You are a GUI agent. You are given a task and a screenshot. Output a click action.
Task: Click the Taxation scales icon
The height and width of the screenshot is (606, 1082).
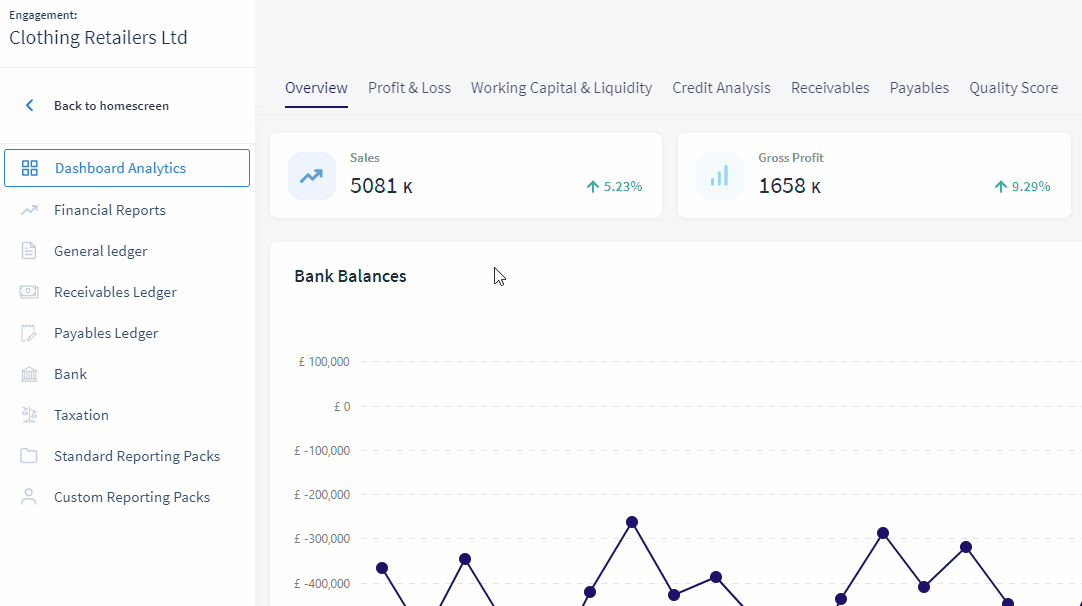(29, 415)
